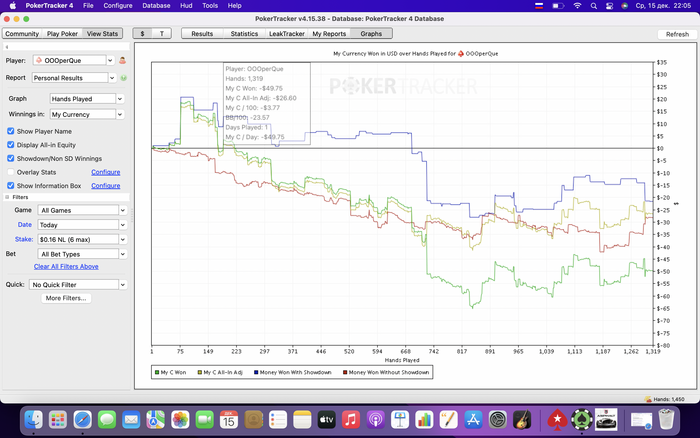Open Maps from the dock
This screenshot has height=438, width=700.
click(x=155, y=420)
